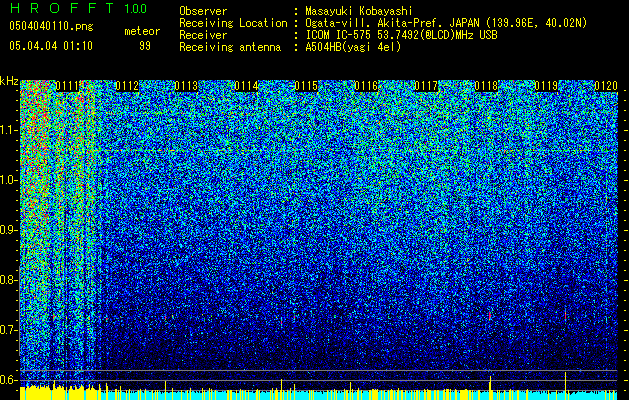Click the receiver text ICOM IC-575 53.7492
The width and height of the screenshot is (629, 400).
tap(401, 35)
